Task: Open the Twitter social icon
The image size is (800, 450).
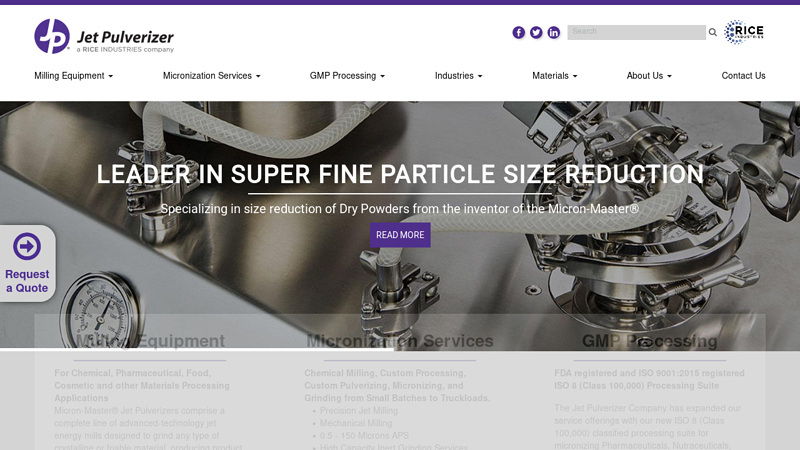Action: click(536, 32)
